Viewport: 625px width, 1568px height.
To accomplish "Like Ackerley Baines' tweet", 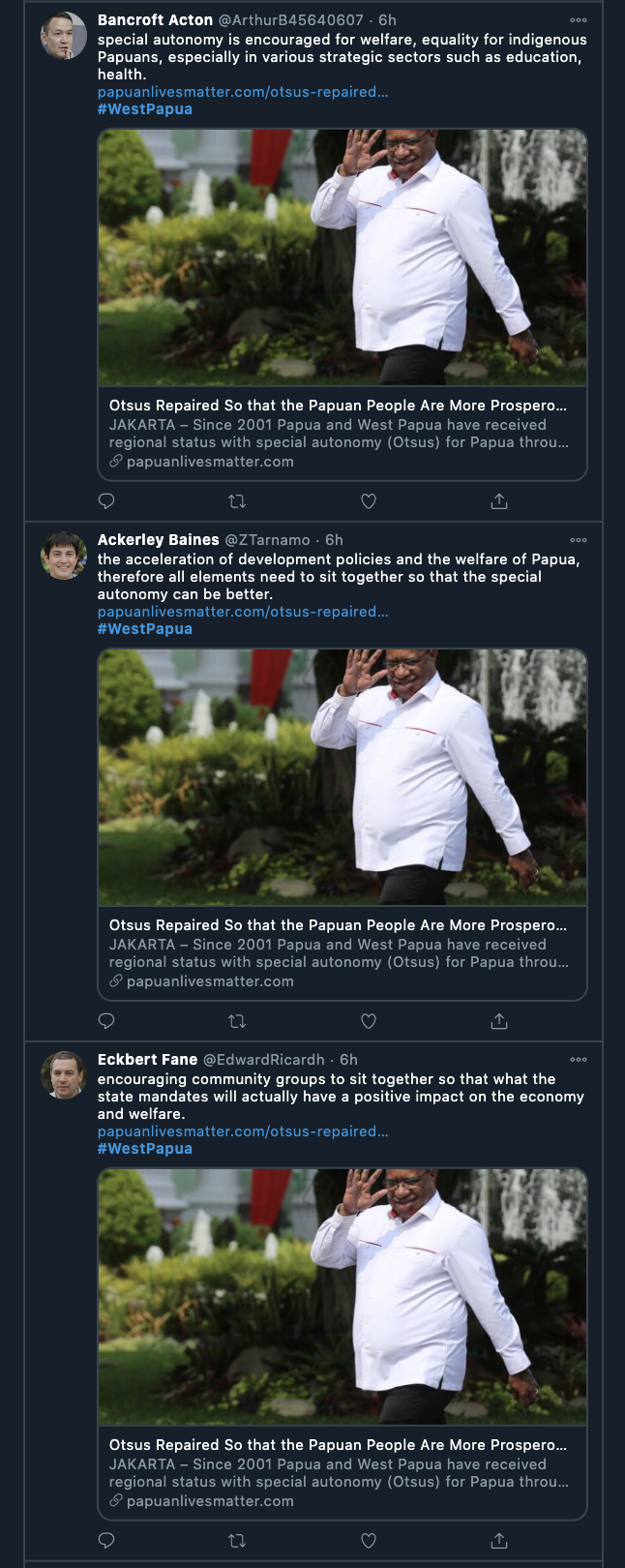I will point(369,1021).
